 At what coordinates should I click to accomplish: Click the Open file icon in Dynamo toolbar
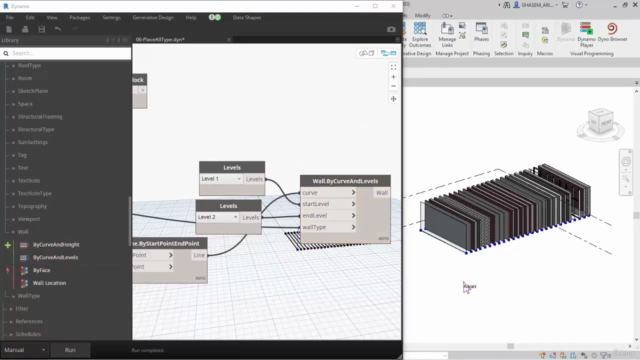pyautogui.click(x=25, y=29)
